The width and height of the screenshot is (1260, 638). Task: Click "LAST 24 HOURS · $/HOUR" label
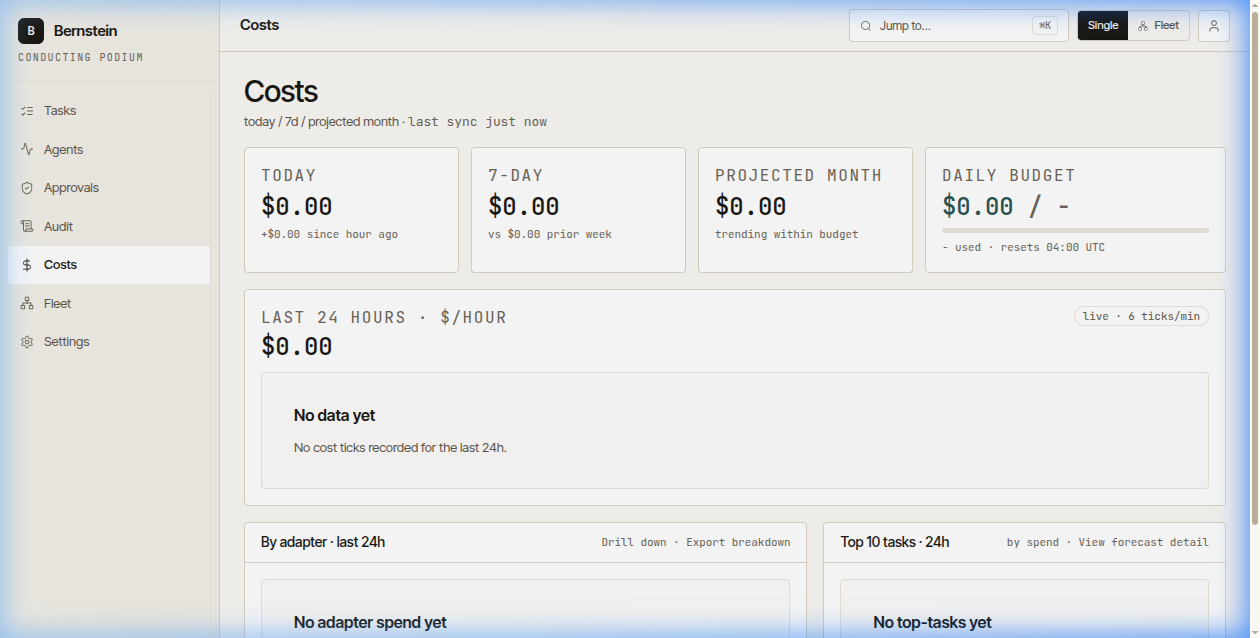384,317
